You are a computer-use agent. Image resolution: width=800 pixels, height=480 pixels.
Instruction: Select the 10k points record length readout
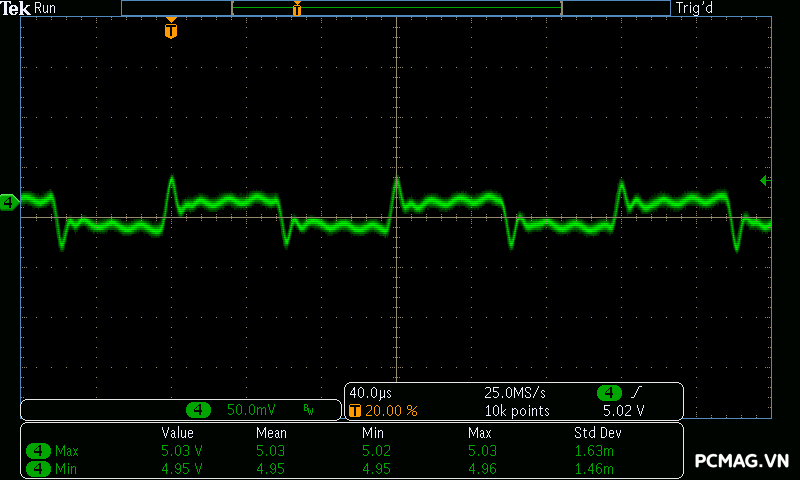[x=516, y=411]
